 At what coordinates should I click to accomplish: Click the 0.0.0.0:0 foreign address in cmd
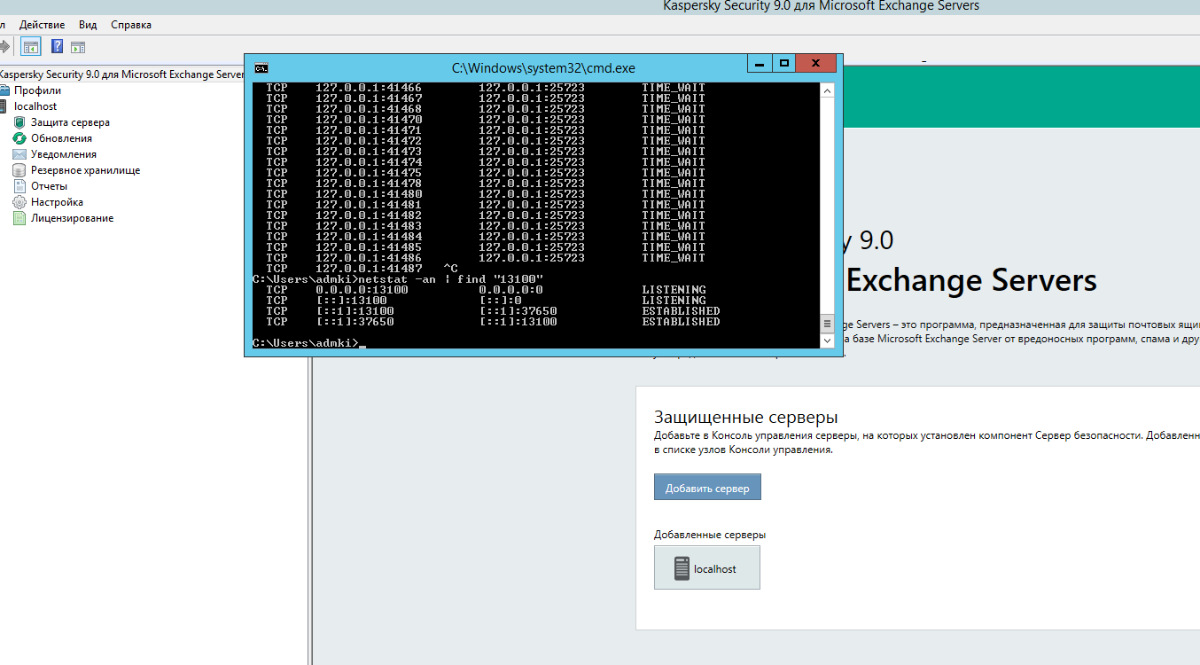(509, 290)
